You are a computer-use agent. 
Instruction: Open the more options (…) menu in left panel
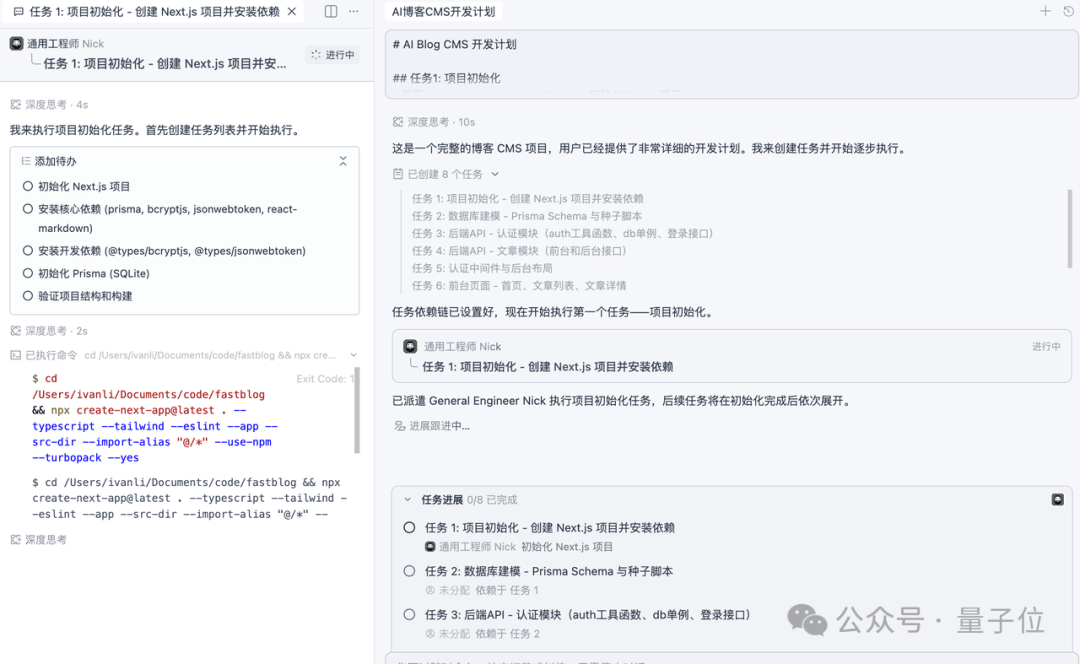click(354, 11)
